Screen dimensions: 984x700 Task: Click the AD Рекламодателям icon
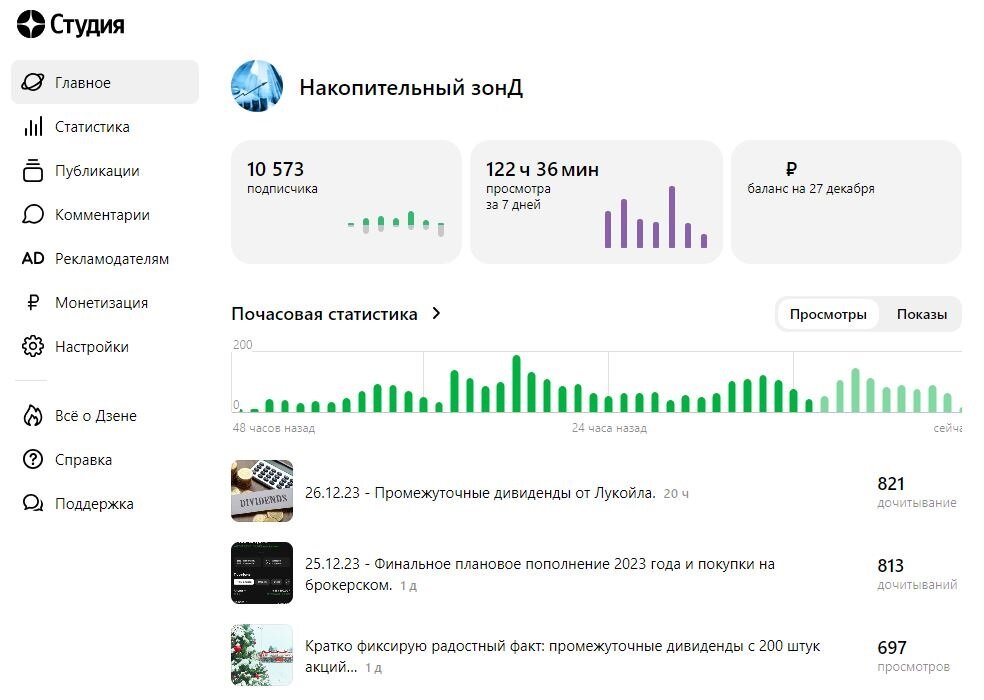pos(34,258)
